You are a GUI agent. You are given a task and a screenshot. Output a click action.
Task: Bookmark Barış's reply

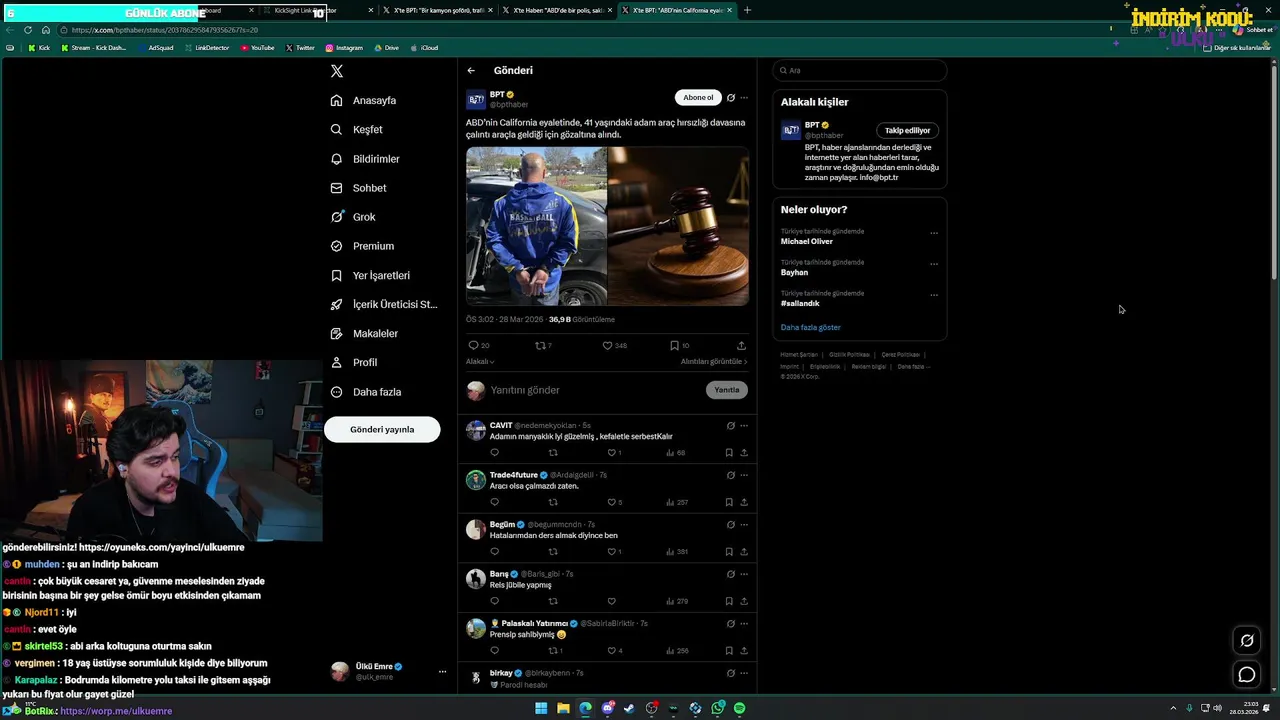(729, 601)
